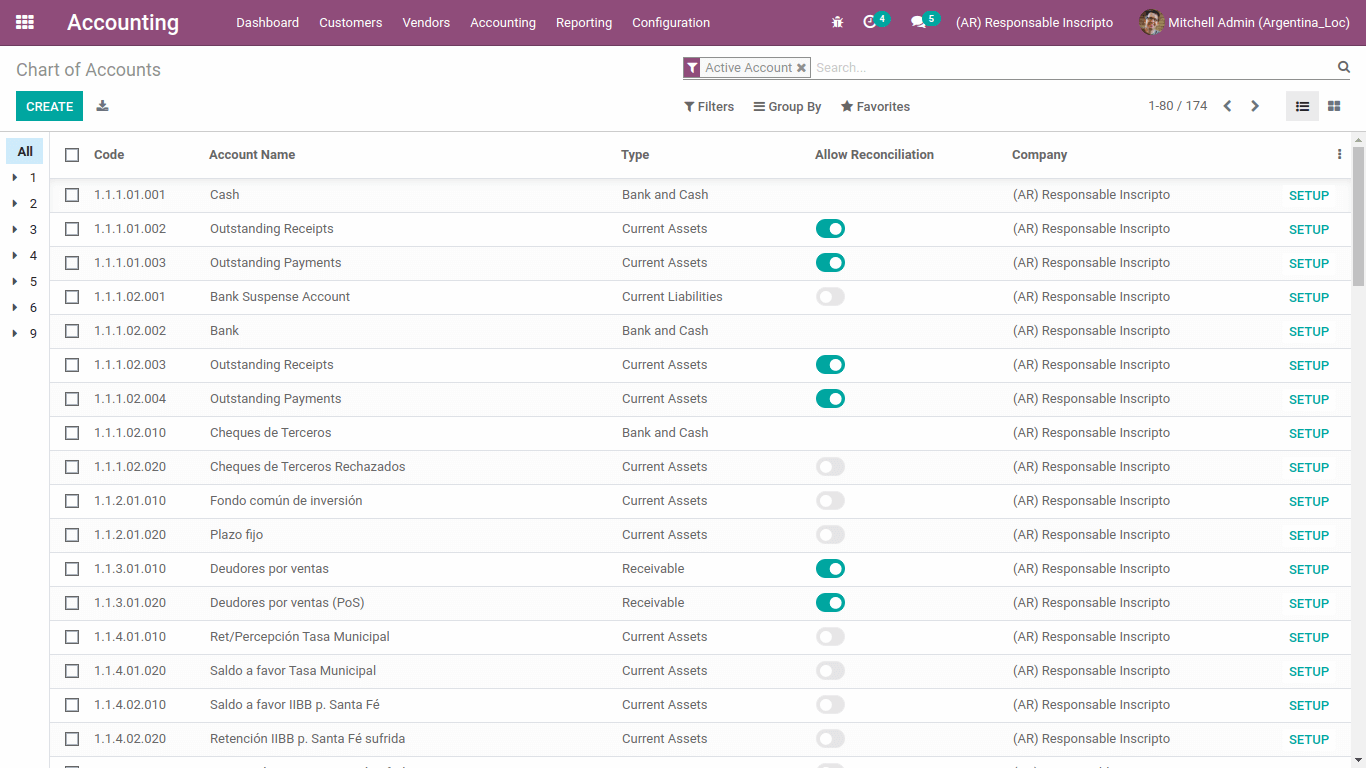Click Mitchell Admin avatar picture
The width and height of the screenshot is (1366, 768).
pos(1151,22)
